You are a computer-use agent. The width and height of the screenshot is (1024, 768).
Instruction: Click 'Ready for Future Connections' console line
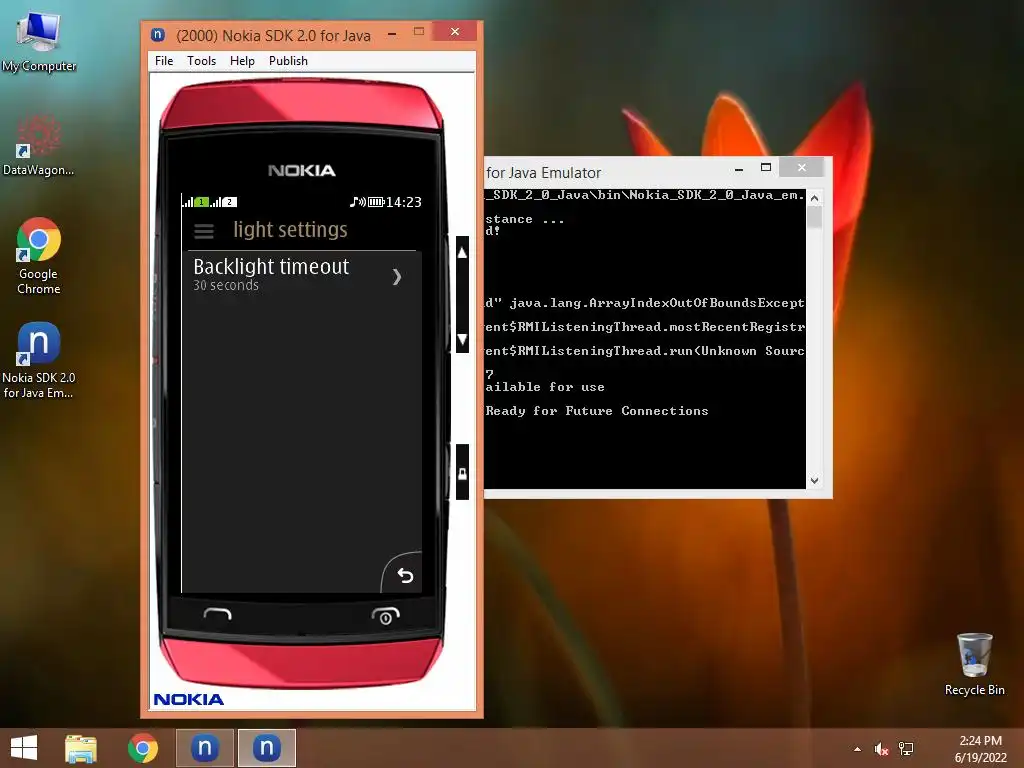[x=597, y=411]
